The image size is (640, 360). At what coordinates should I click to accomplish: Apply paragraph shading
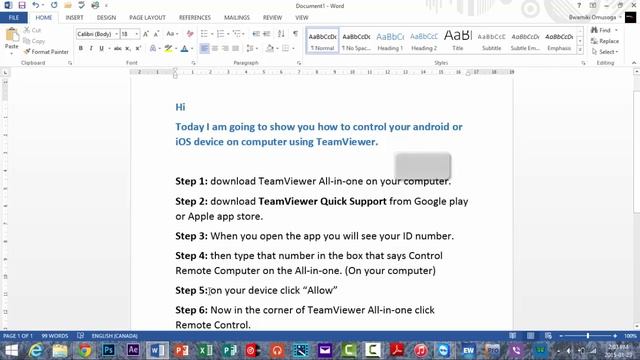pyautogui.click(x=269, y=49)
